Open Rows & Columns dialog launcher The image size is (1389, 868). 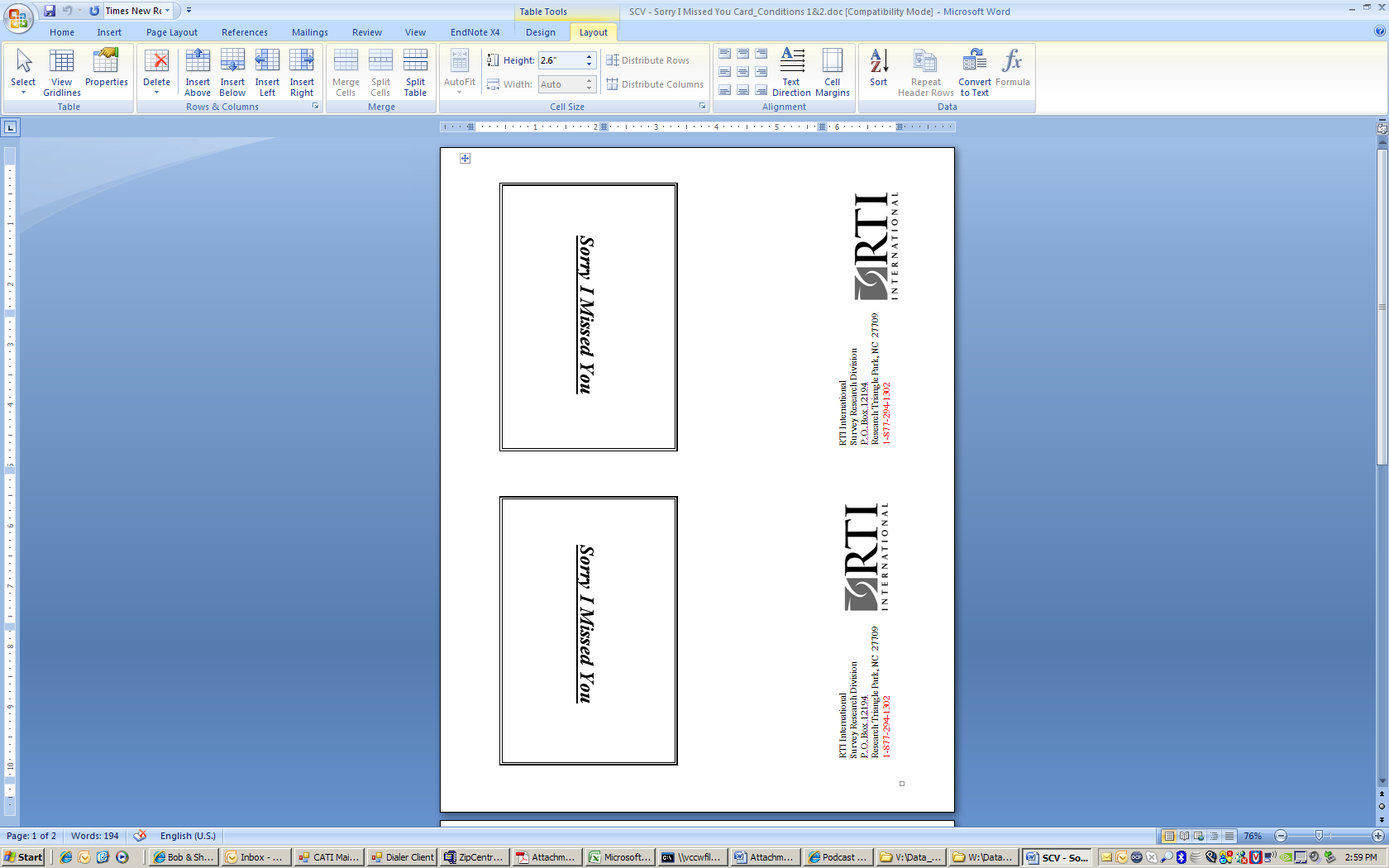[315, 107]
